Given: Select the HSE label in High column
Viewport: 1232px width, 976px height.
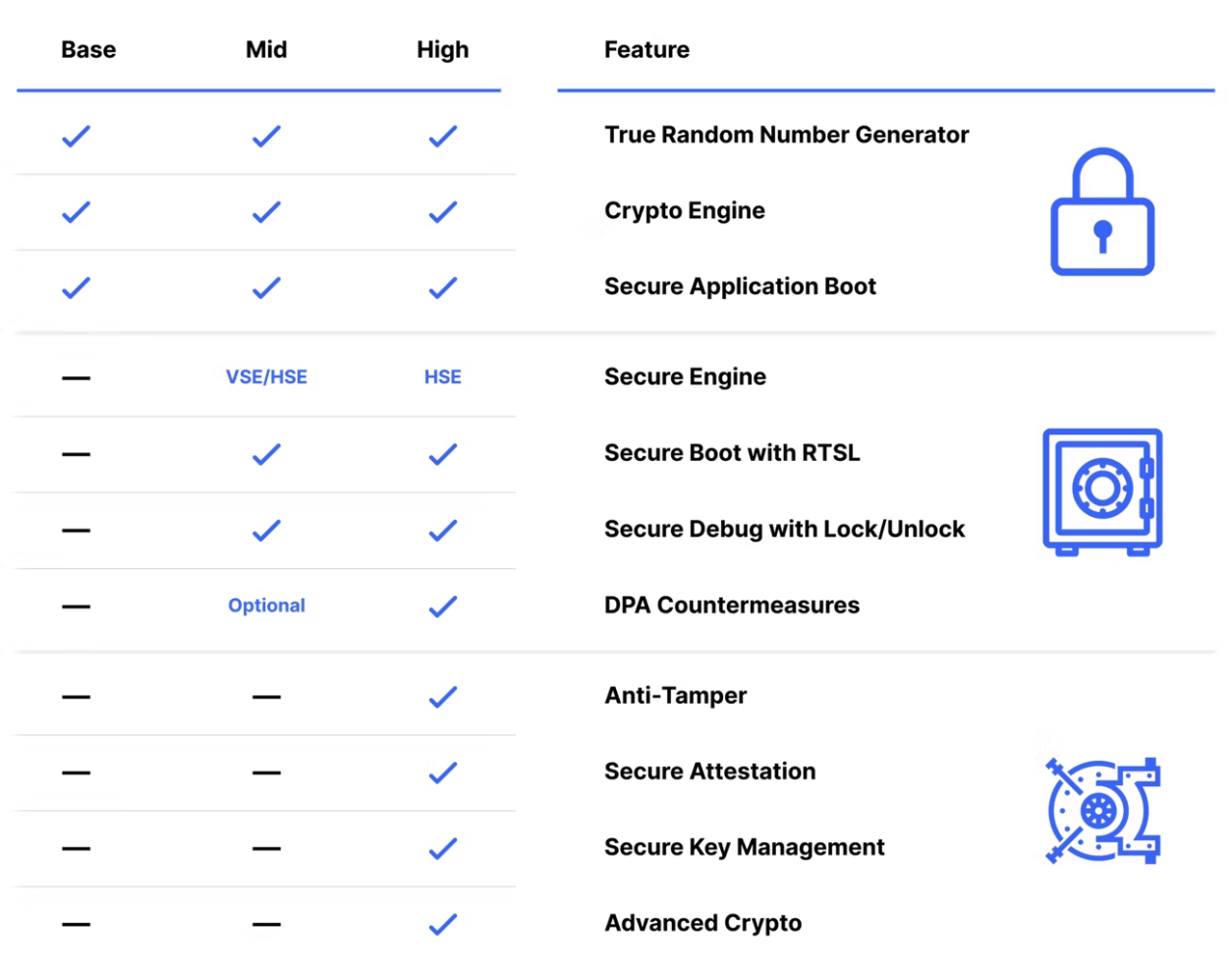Looking at the screenshot, I should point(443,377).
